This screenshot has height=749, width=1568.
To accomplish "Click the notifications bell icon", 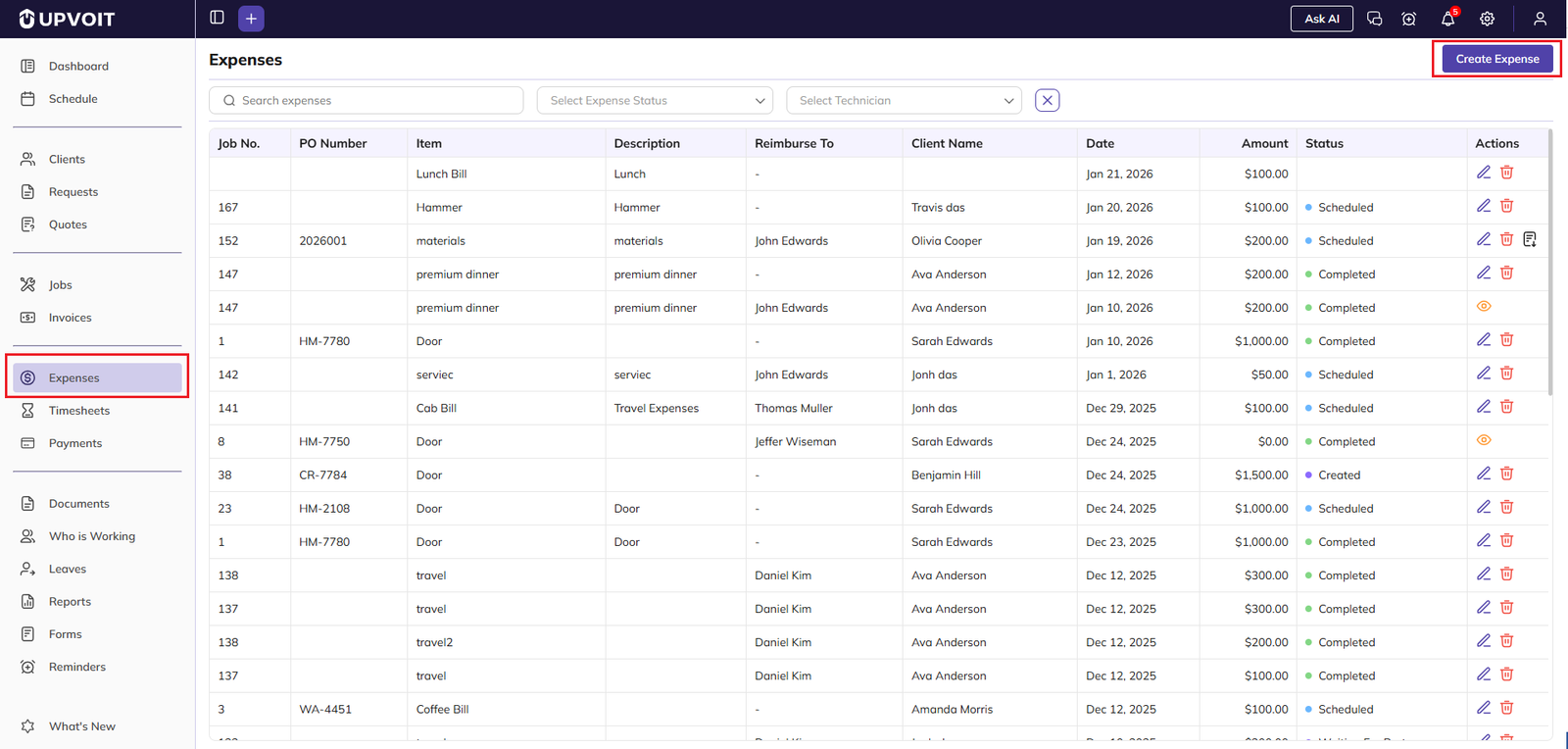I will (x=1447, y=19).
